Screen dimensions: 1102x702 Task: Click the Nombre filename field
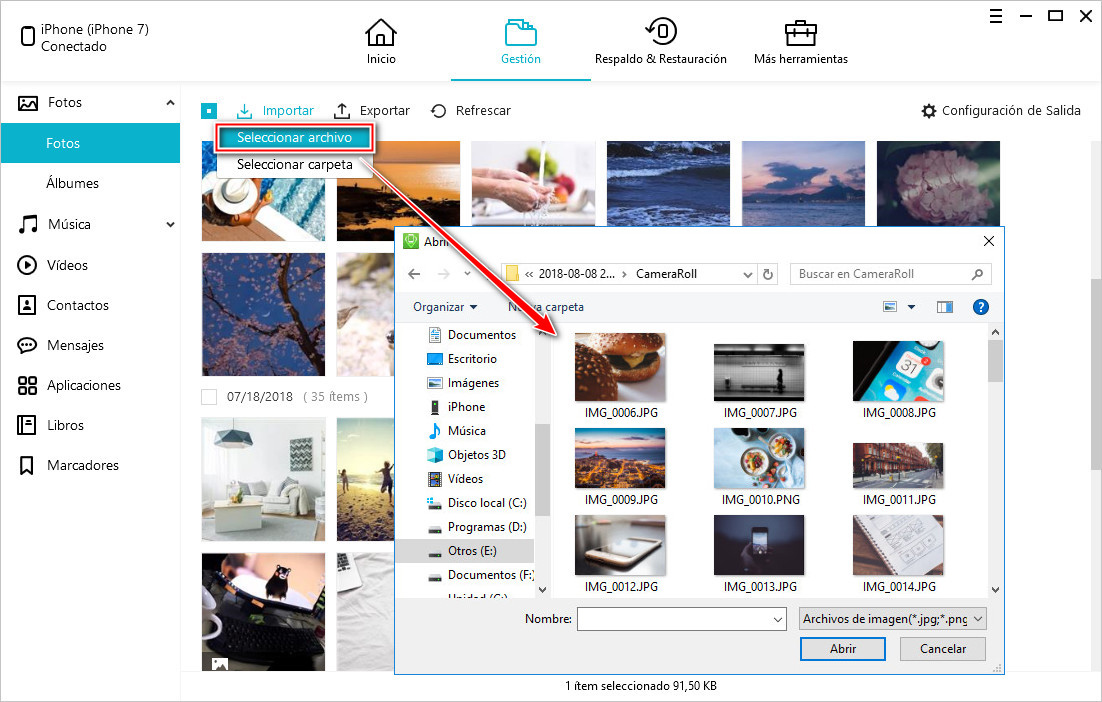click(681, 619)
